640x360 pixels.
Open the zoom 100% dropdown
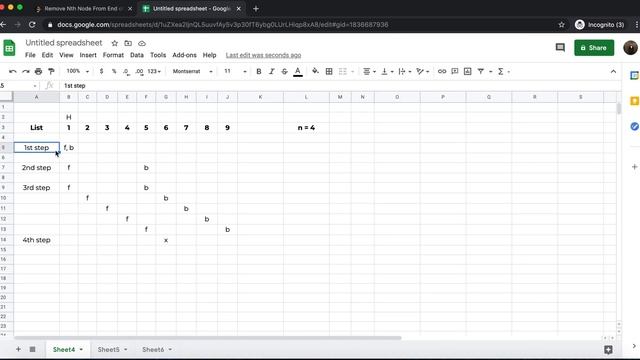coord(78,71)
